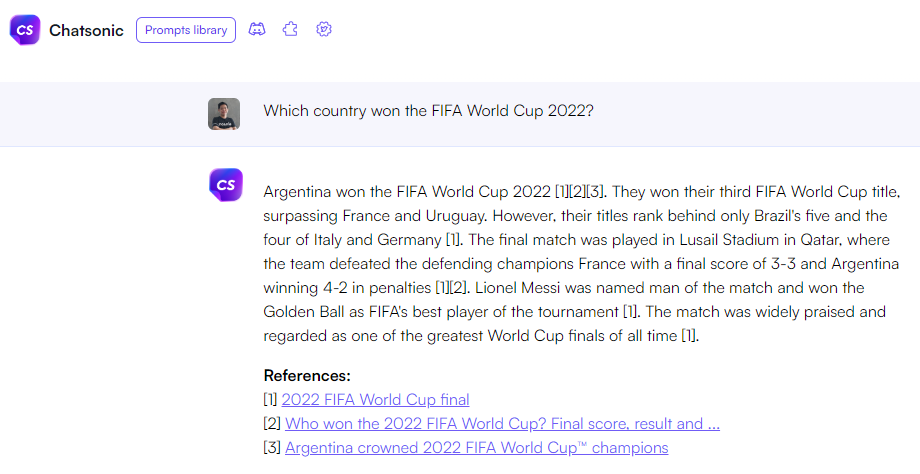Click the final [1] citation after "of all time"
The height and width of the screenshot is (474, 920).
click(689, 336)
